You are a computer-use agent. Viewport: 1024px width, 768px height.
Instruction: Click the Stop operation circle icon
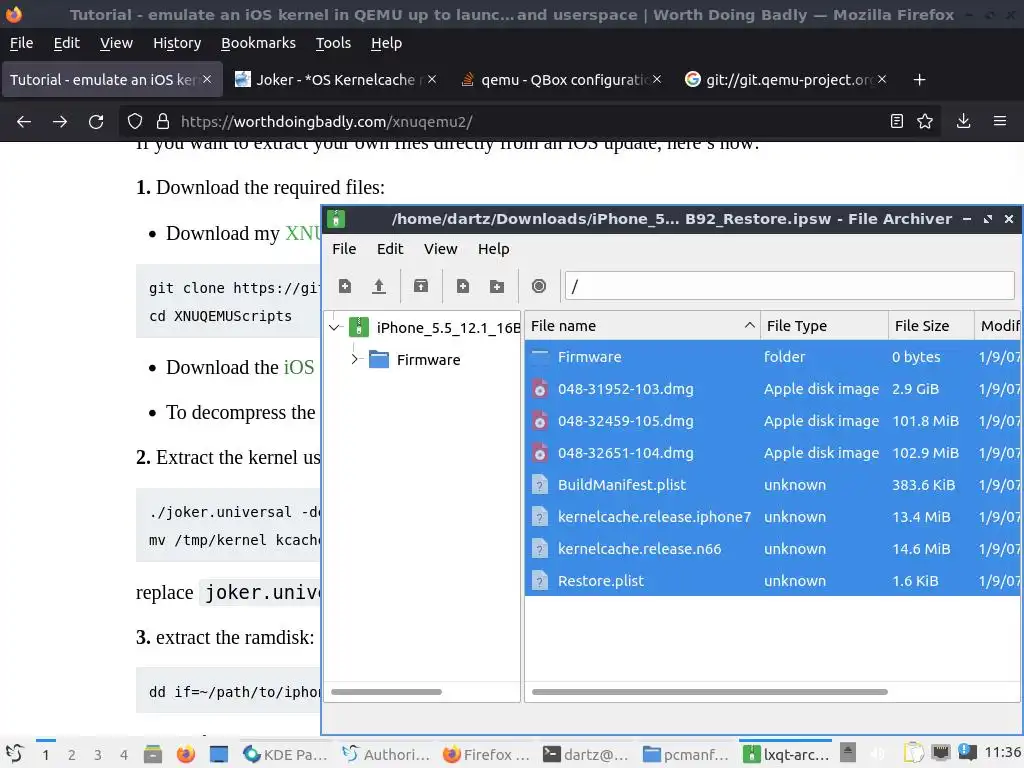click(539, 286)
